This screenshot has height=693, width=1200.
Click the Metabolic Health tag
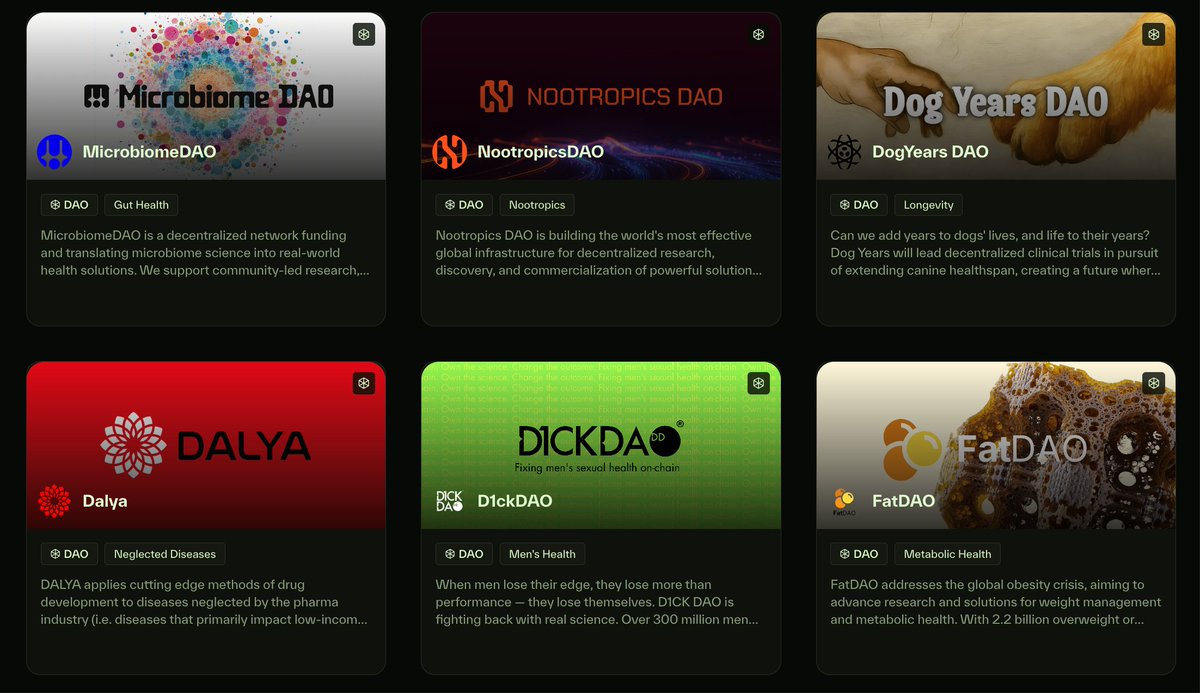point(947,554)
